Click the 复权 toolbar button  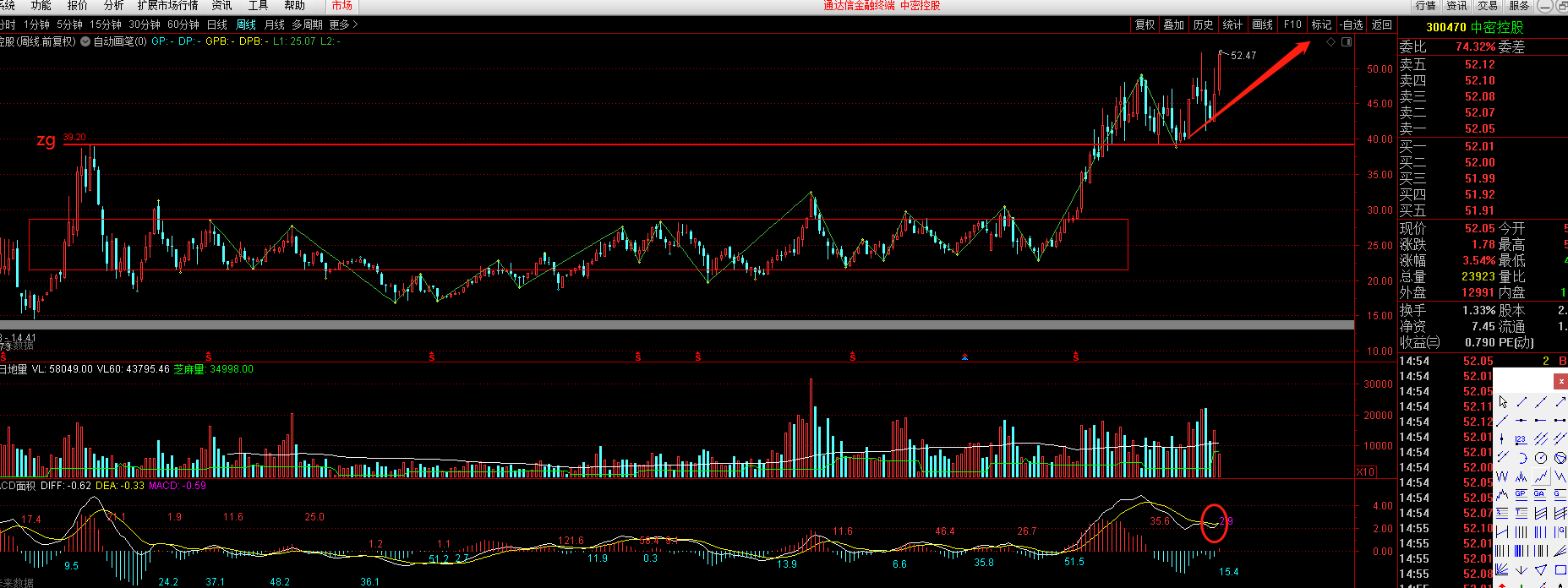(1145, 24)
